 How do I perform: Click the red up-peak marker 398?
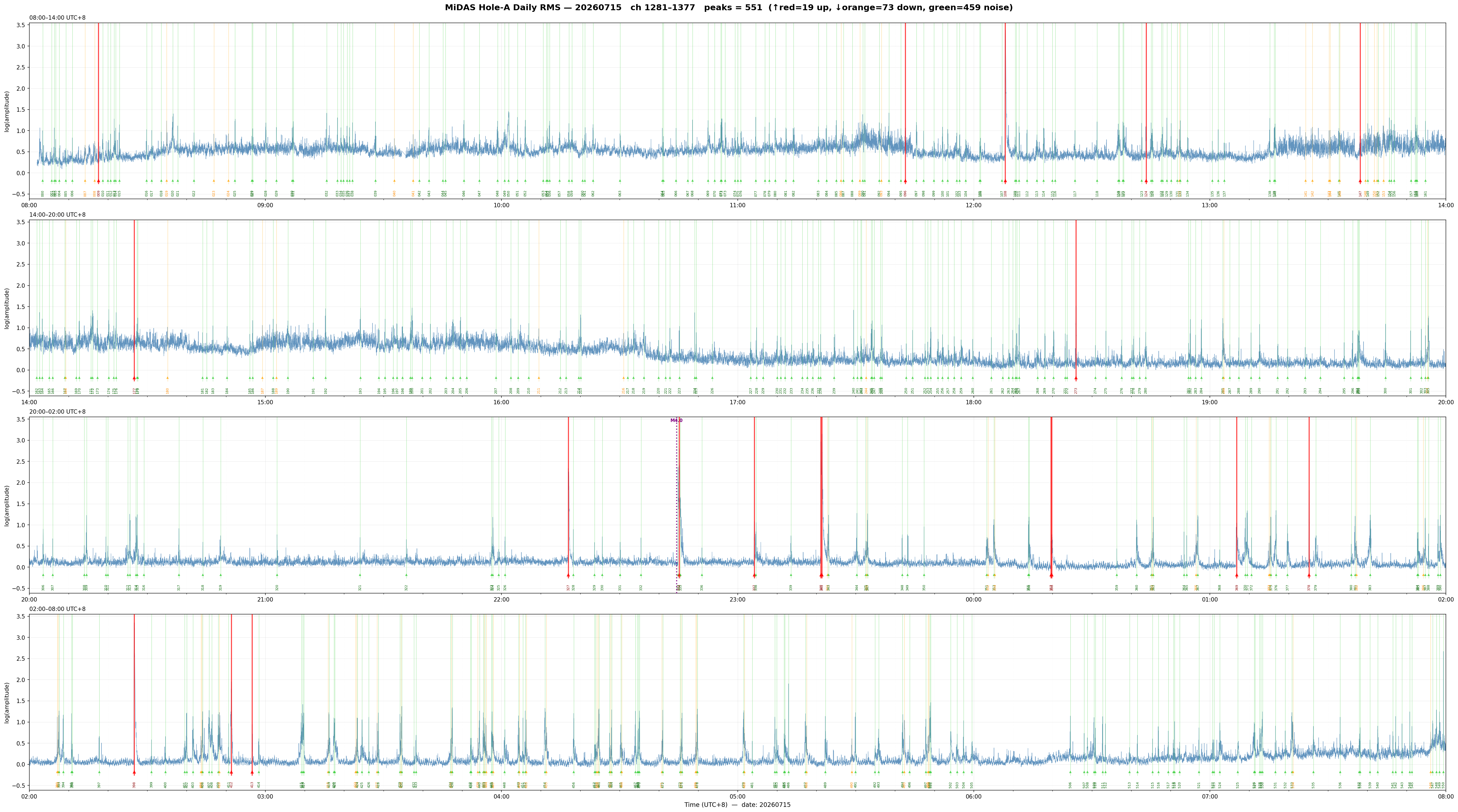click(134, 772)
